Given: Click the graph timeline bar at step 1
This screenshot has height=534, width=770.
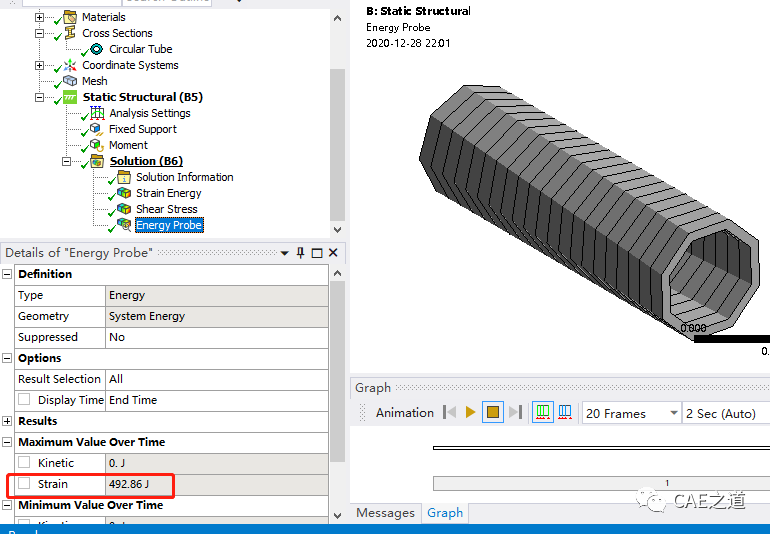Looking at the screenshot, I should point(602,483).
